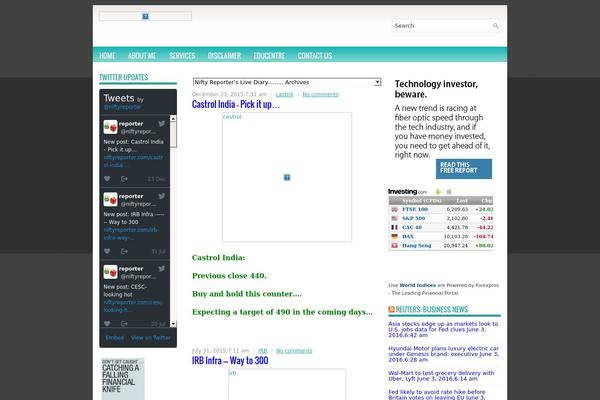Click Twitter bird icon on CESC tweet

coord(162,269)
